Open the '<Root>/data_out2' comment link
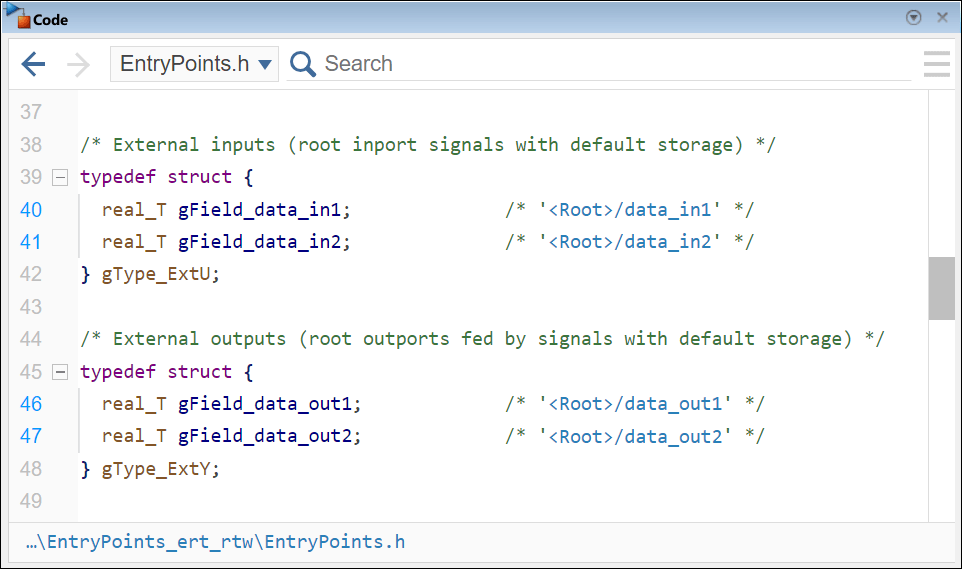 [636, 436]
